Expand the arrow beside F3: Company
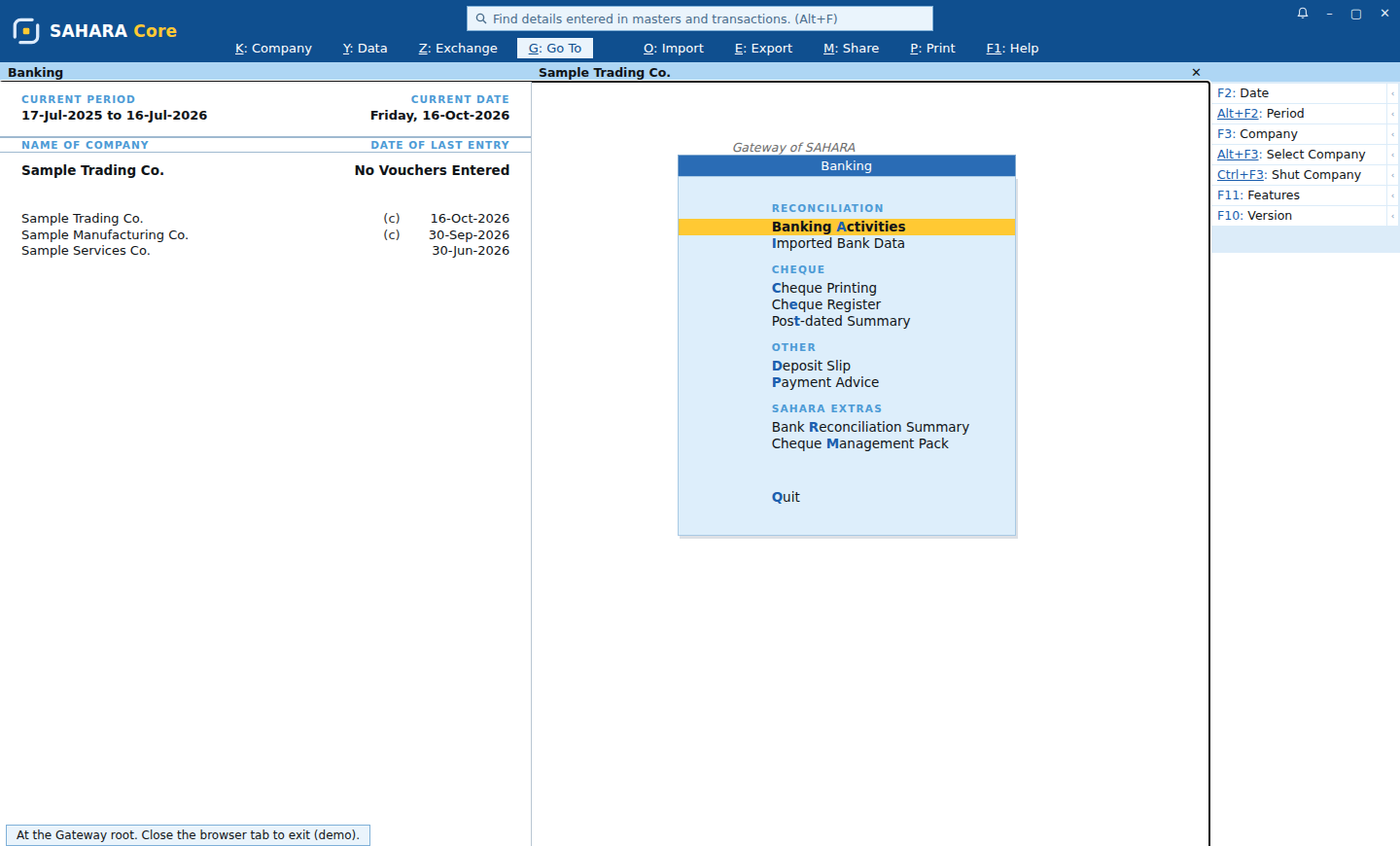 tap(1392, 134)
